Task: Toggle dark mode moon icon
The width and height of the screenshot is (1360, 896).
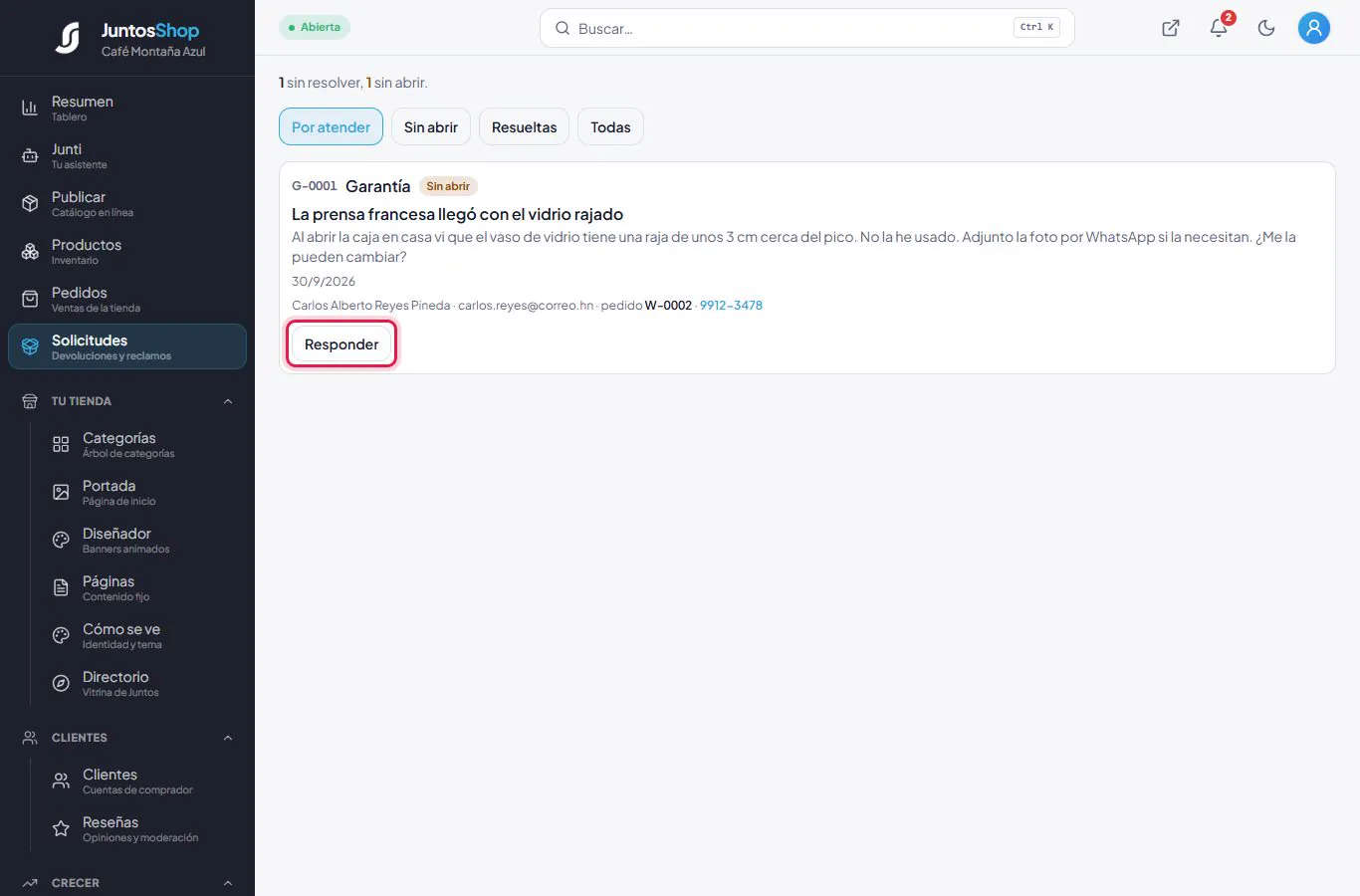Action: (x=1266, y=28)
